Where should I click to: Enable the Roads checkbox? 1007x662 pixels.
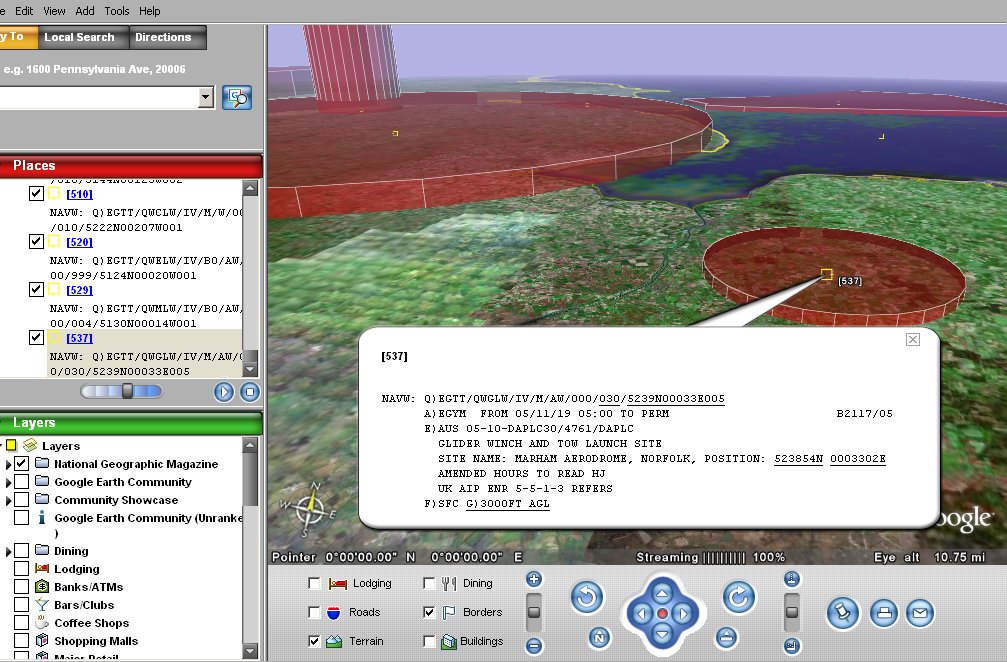(x=315, y=612)
